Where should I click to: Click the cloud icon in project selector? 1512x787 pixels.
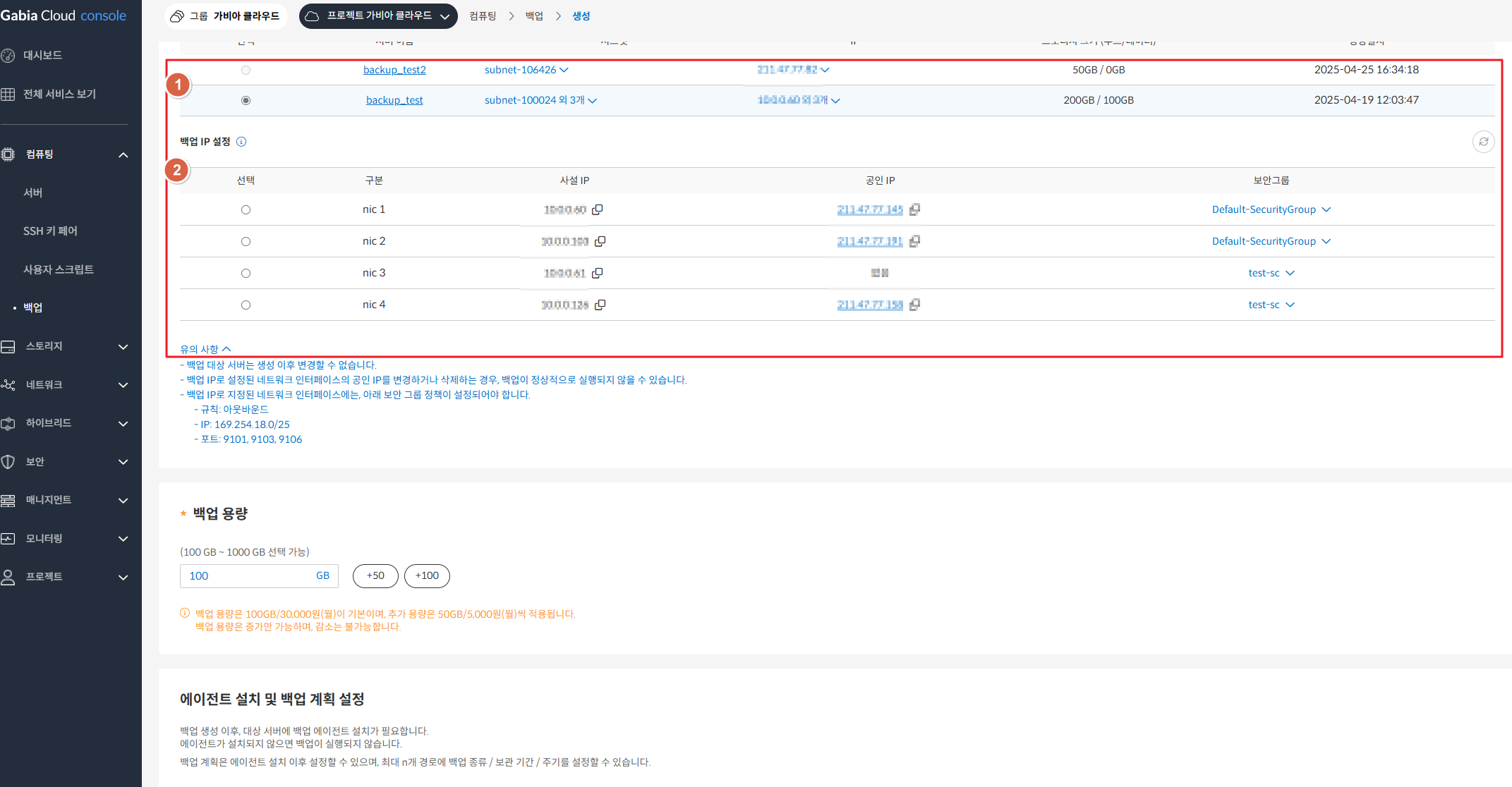(312, 16)
